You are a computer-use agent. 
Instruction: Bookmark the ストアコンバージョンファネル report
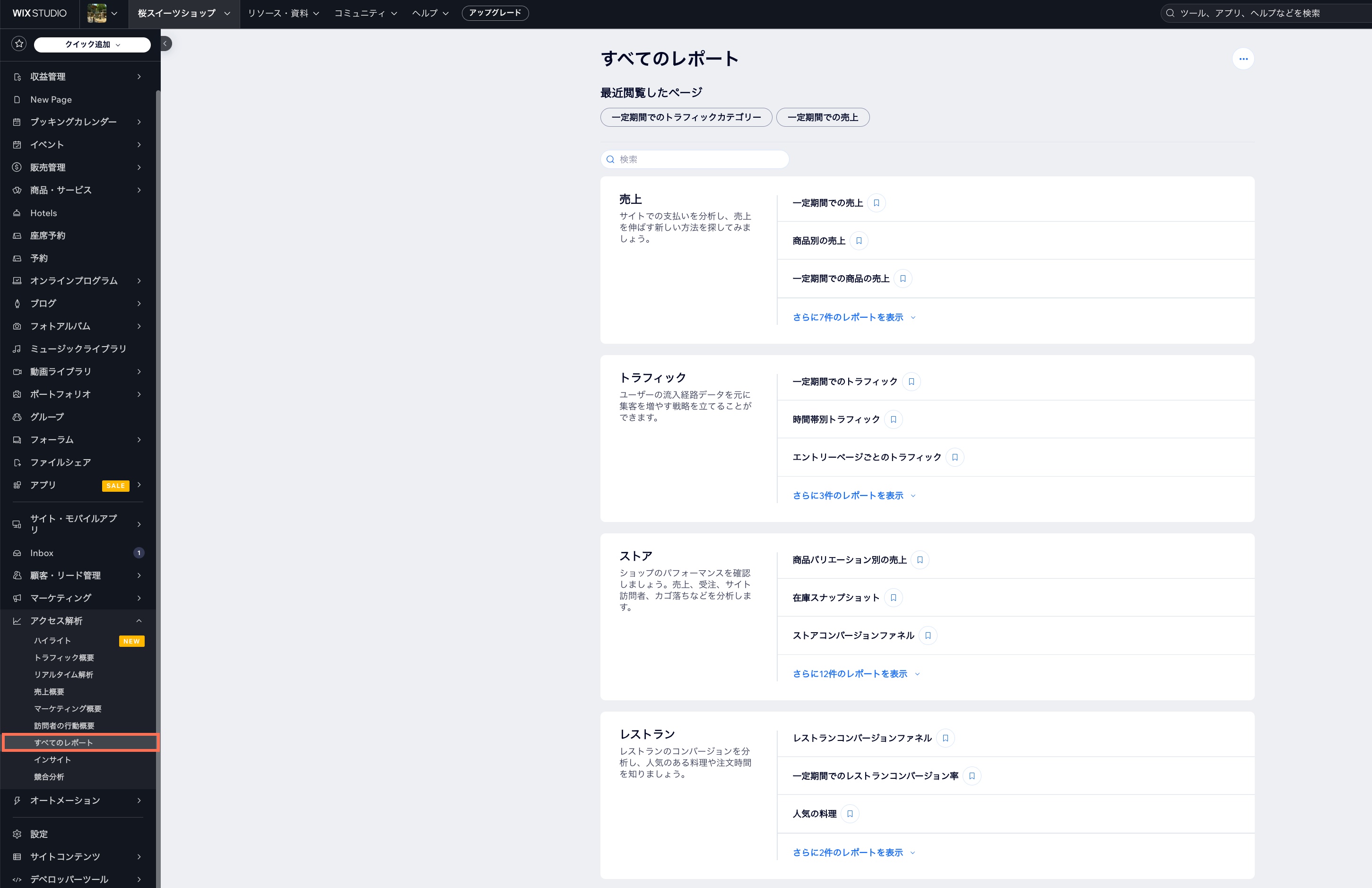[928, 636]
